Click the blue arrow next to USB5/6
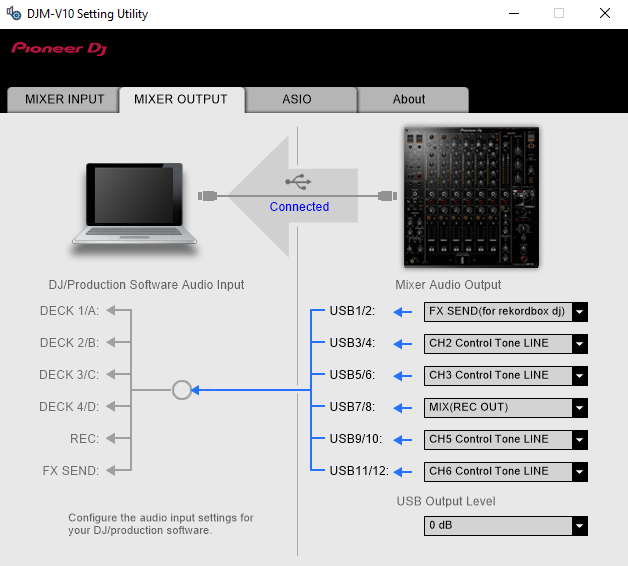The image size is (628, 566). pyautogui.click(x=403, y=376)
